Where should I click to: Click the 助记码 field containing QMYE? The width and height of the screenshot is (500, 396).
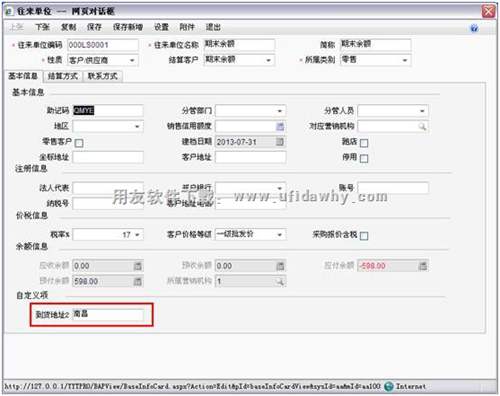click(108, 111)
